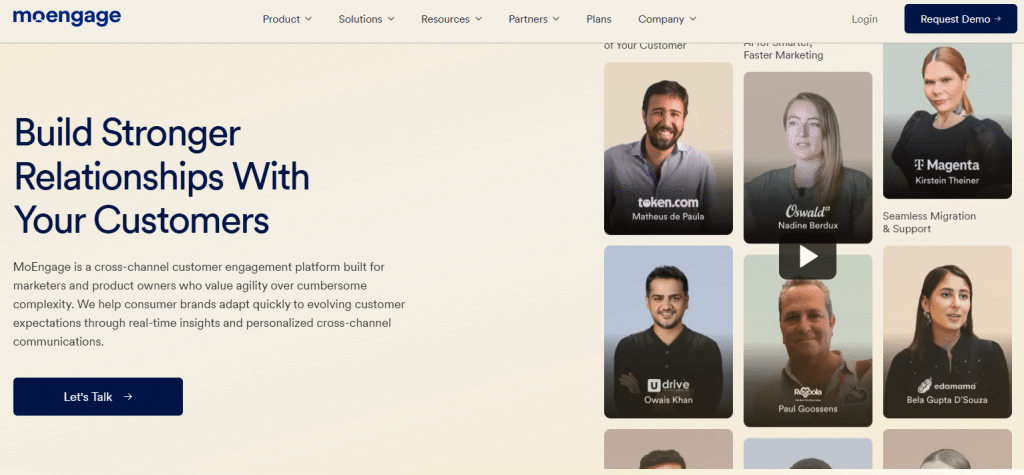Open Paul Goossens testimonial card
The width and height of the screenshot is (1024, 475).
click(808, 341)
